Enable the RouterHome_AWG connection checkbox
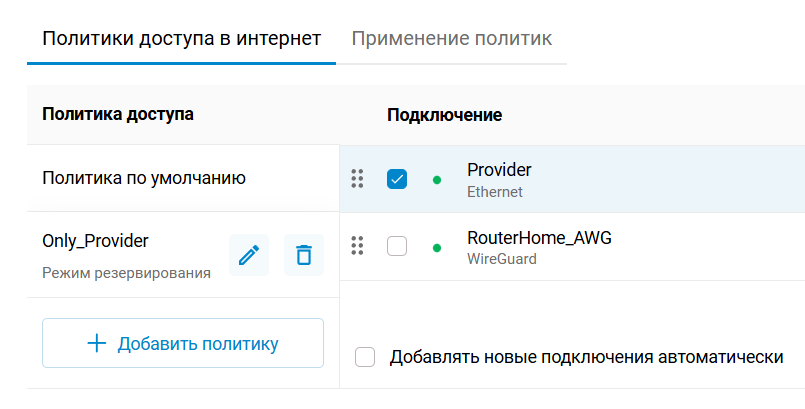805x409 pixels. [397, 246]
